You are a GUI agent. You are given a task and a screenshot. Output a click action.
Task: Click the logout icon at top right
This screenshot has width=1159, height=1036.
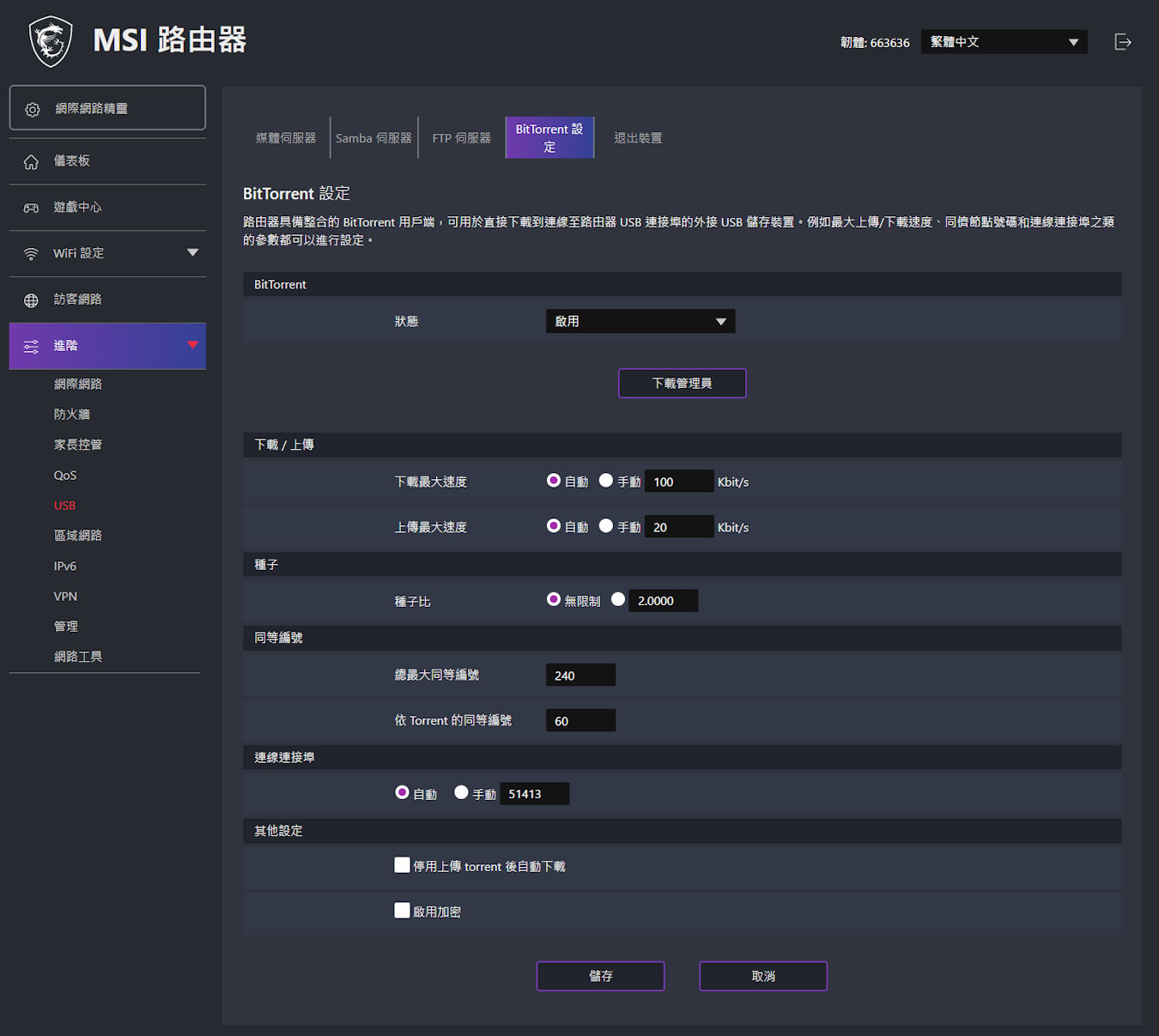click(1123, 42)
